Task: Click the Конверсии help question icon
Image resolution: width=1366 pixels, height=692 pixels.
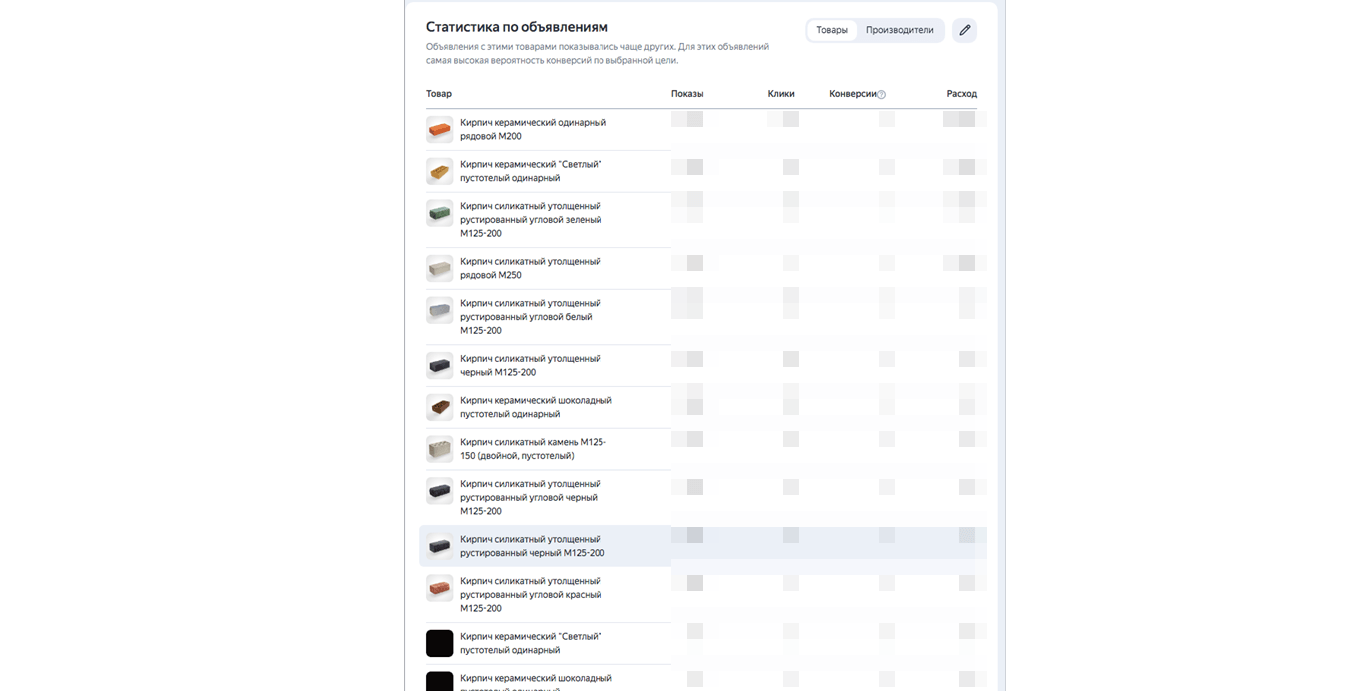Action: pos(882,95)
